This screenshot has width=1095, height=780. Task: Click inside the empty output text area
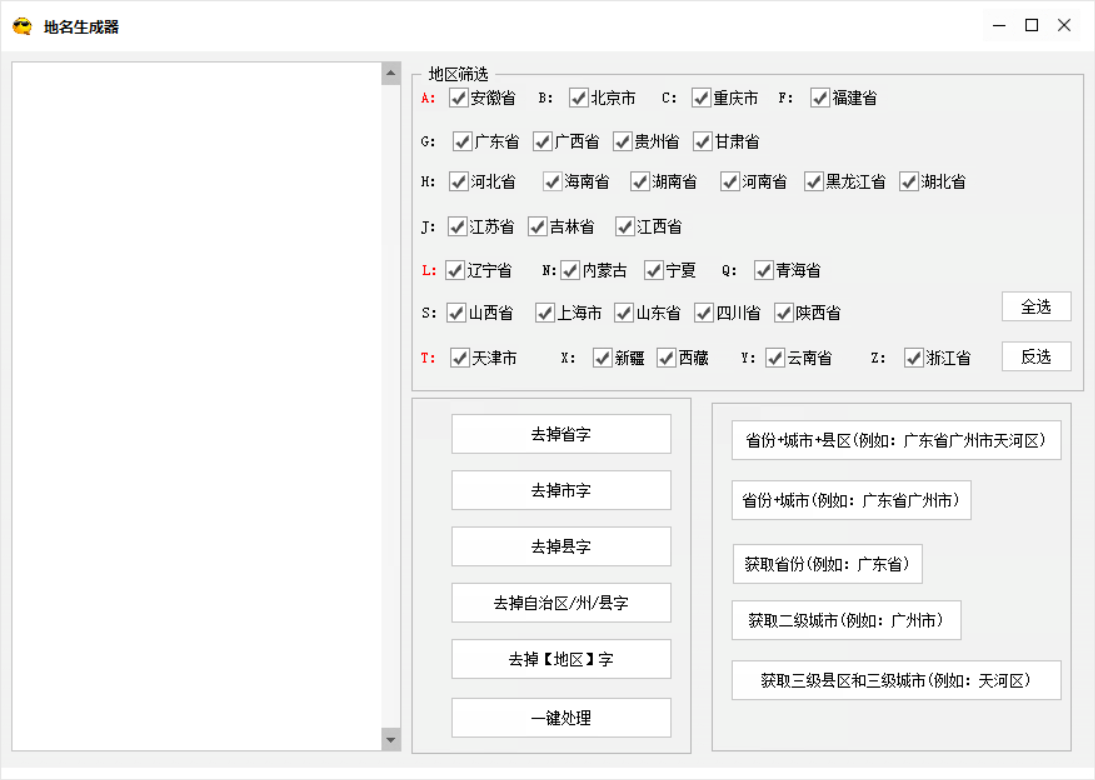(x=197, y=406)
